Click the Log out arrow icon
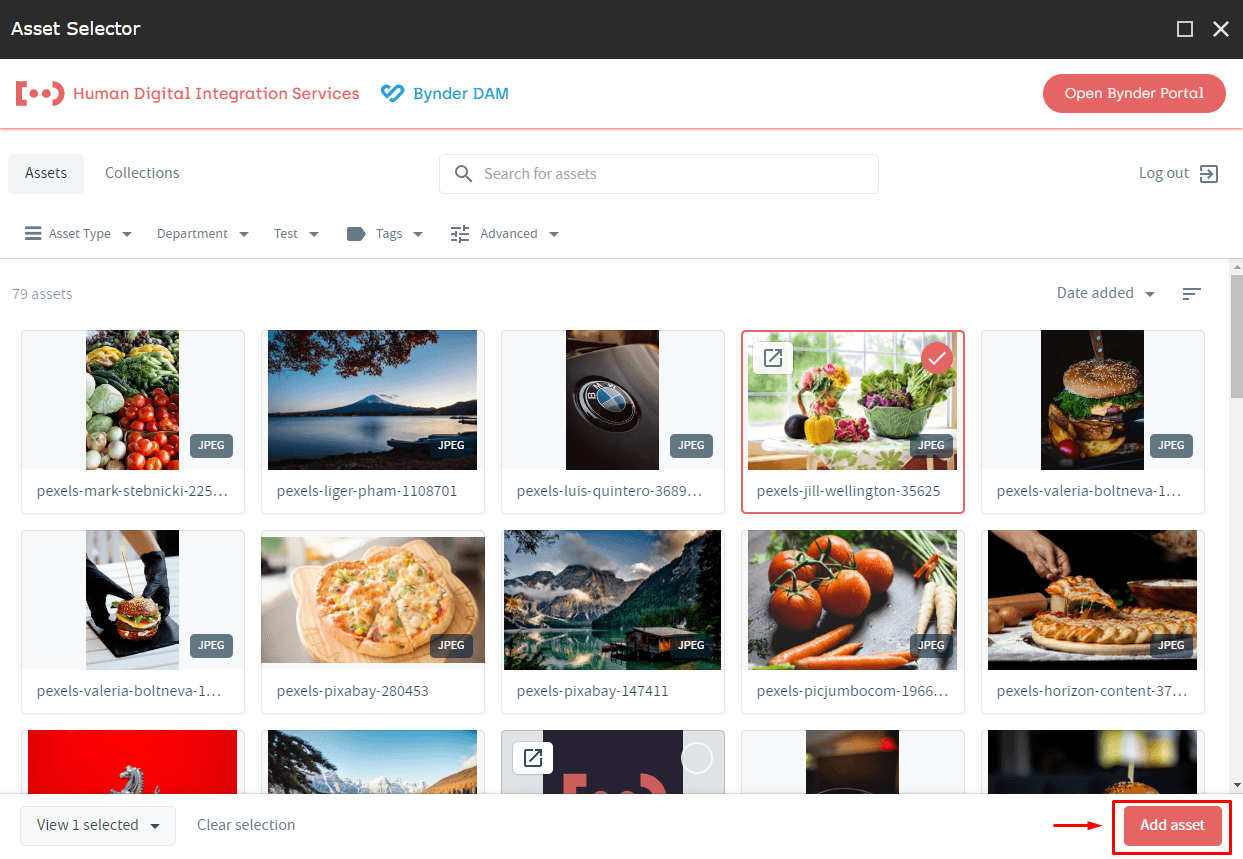The width and height of the screenshot is (1243, 859). (x=1209, y=174)
